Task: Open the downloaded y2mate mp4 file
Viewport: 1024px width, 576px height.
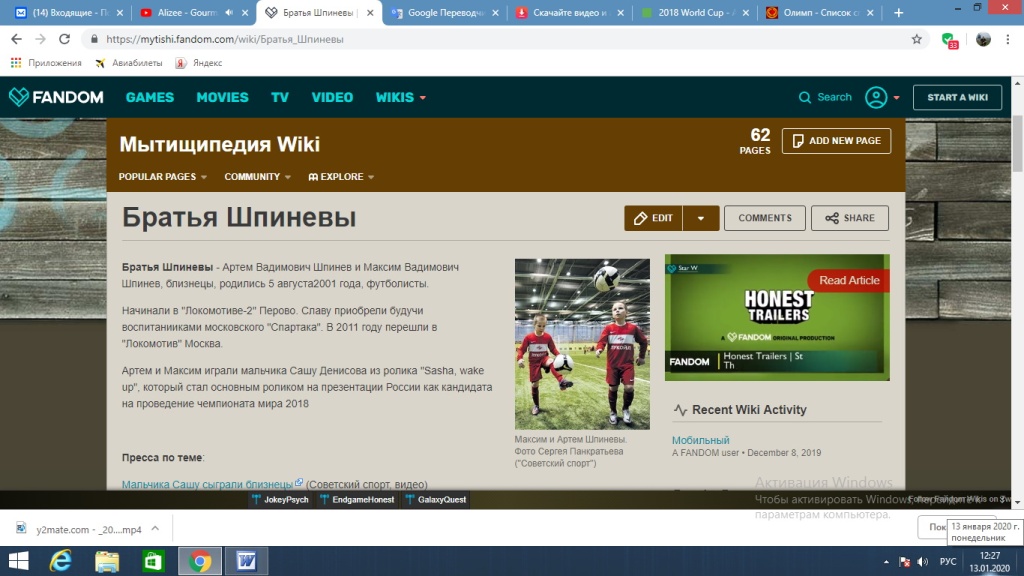Action: 79,529
